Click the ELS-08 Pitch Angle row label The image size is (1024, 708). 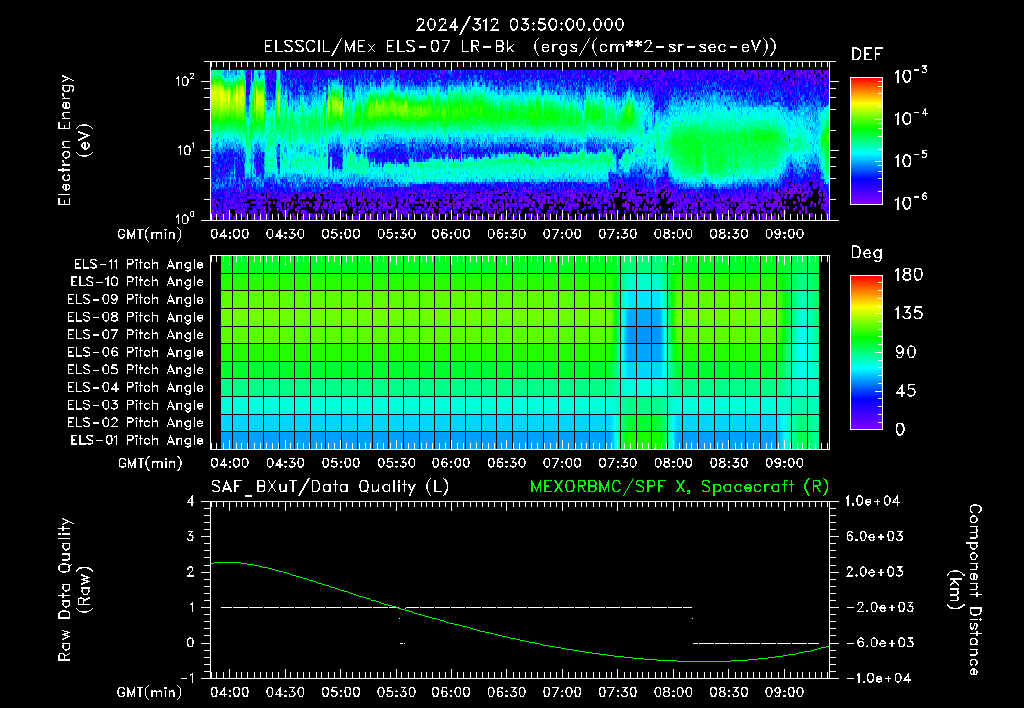coord(135,317)
